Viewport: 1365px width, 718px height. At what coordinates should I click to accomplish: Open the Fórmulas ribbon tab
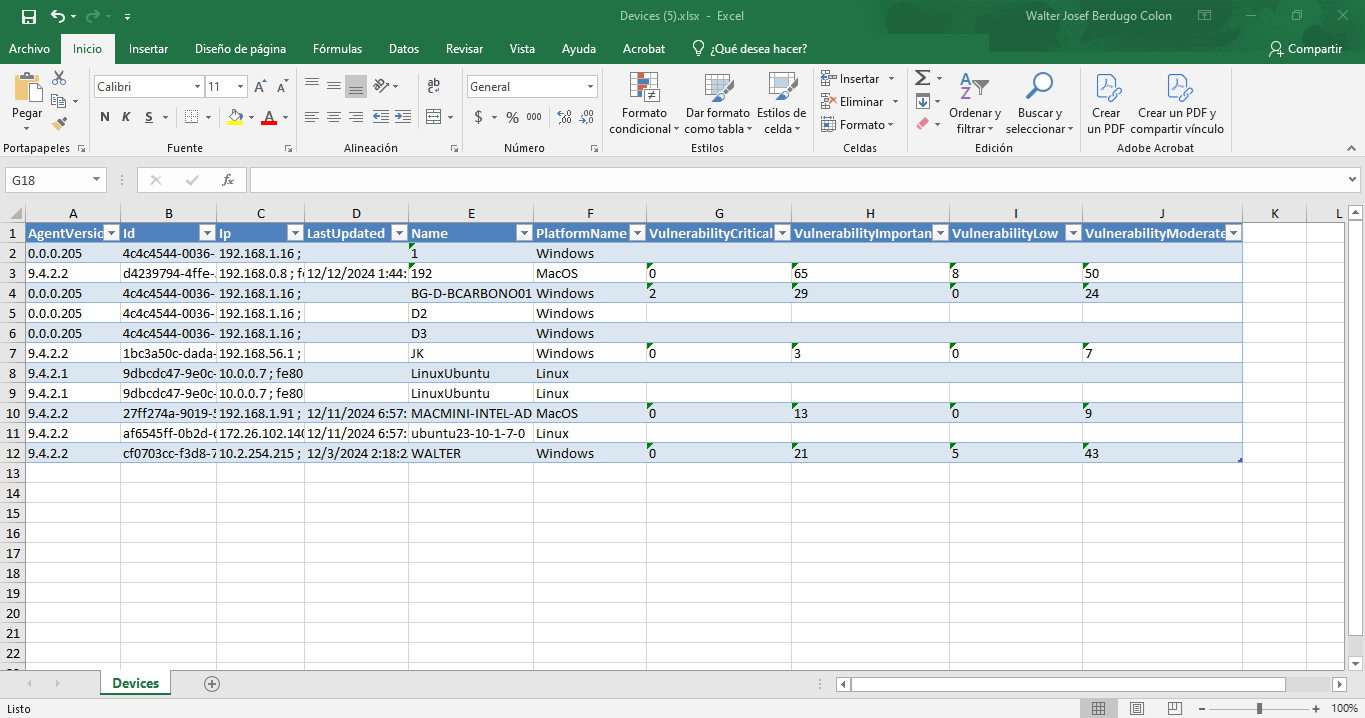pos(337,49)
